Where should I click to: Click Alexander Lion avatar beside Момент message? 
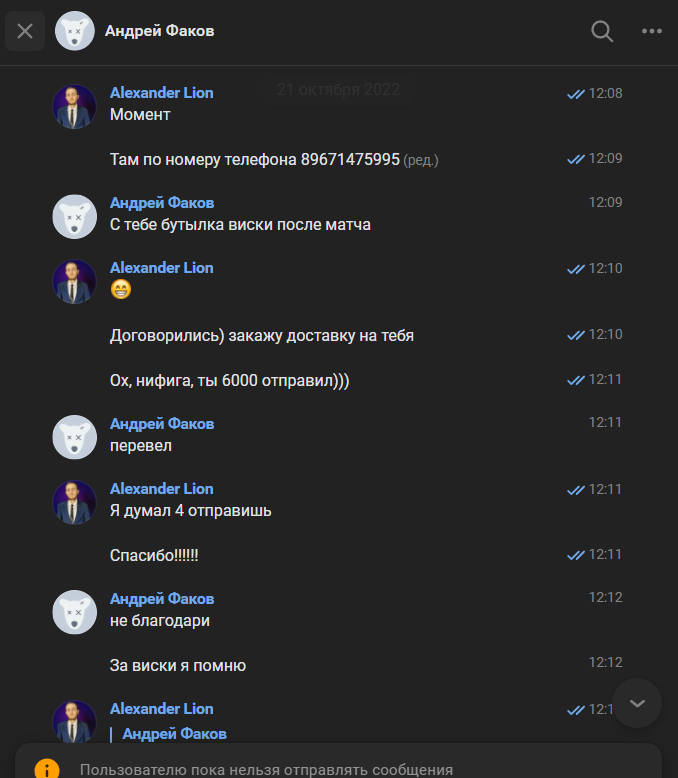(x=74, y=107)
